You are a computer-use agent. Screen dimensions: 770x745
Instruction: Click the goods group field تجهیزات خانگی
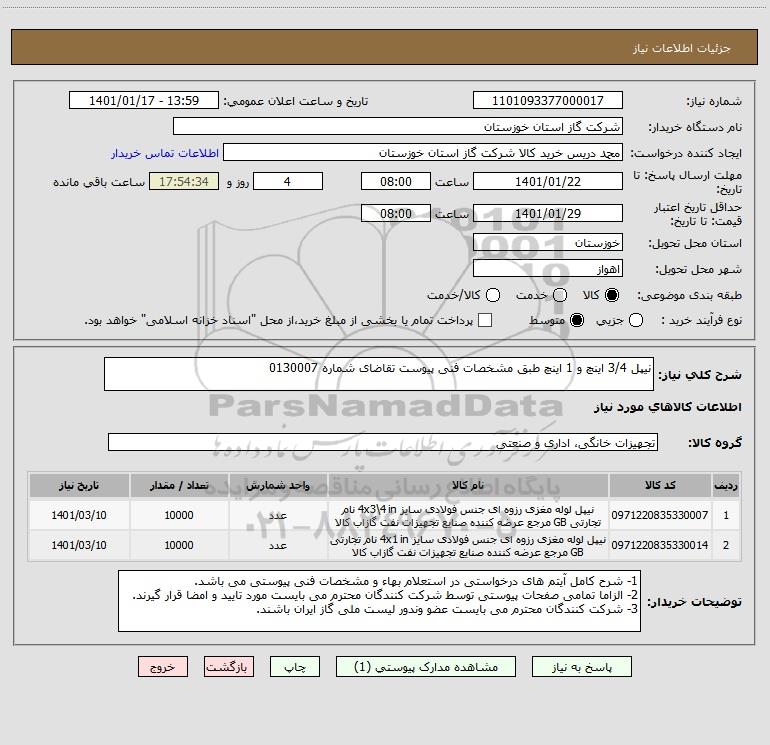(383, 442)
